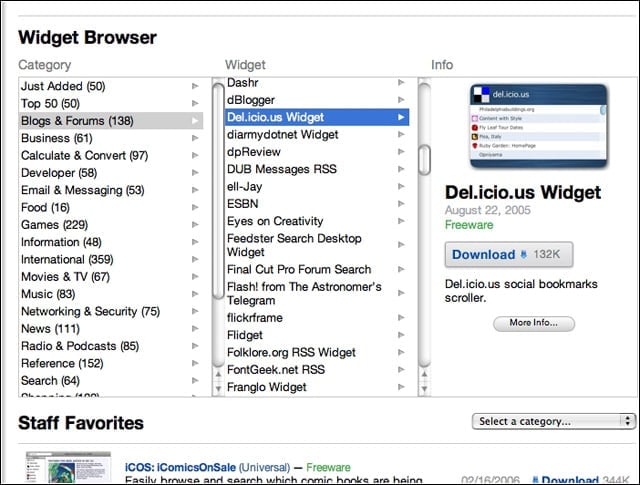The width and height of the screenshot is (640, 485).
Task: Click category list scroll down arrow
Action: click(218, 388)
